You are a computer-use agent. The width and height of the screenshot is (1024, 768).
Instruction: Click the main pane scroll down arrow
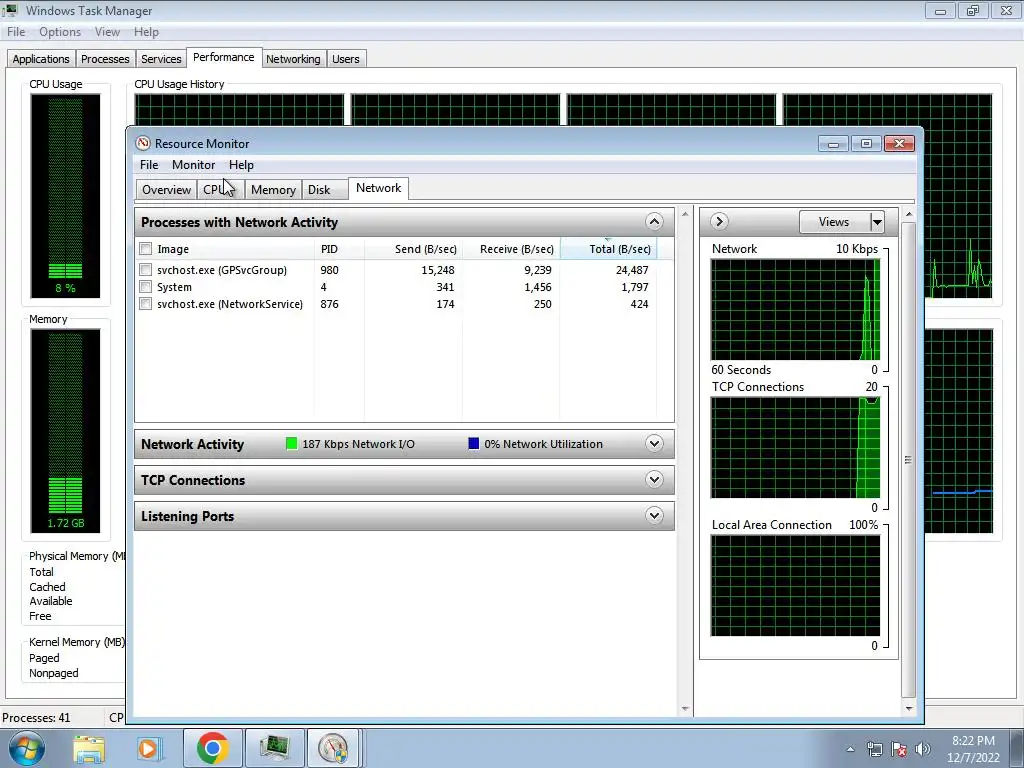pos(685,709)
